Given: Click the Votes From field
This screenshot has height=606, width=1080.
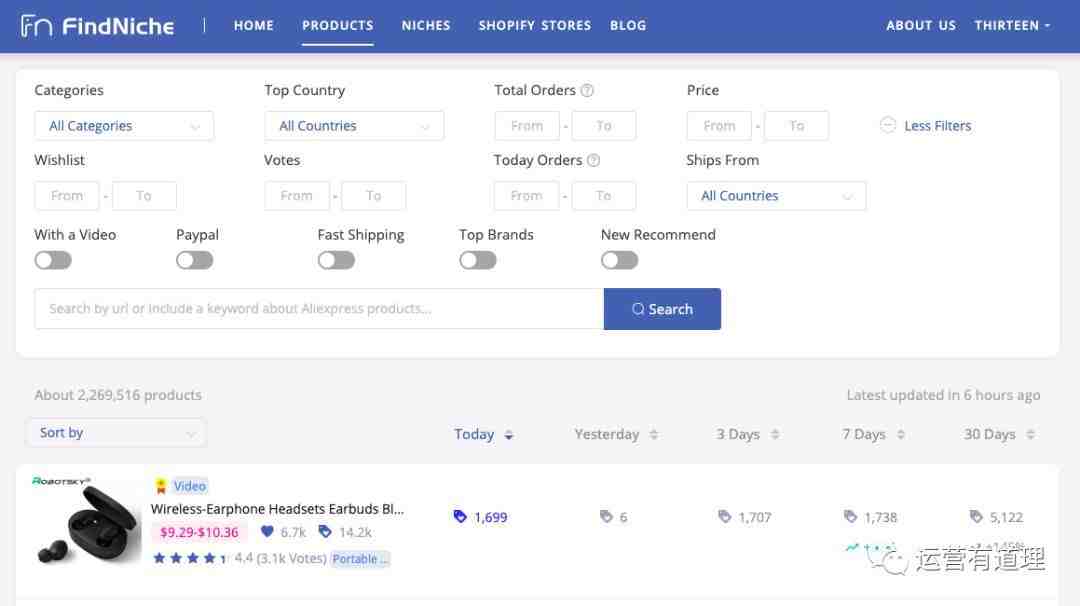Looking at the screenshot, I should tap(297, 196).
